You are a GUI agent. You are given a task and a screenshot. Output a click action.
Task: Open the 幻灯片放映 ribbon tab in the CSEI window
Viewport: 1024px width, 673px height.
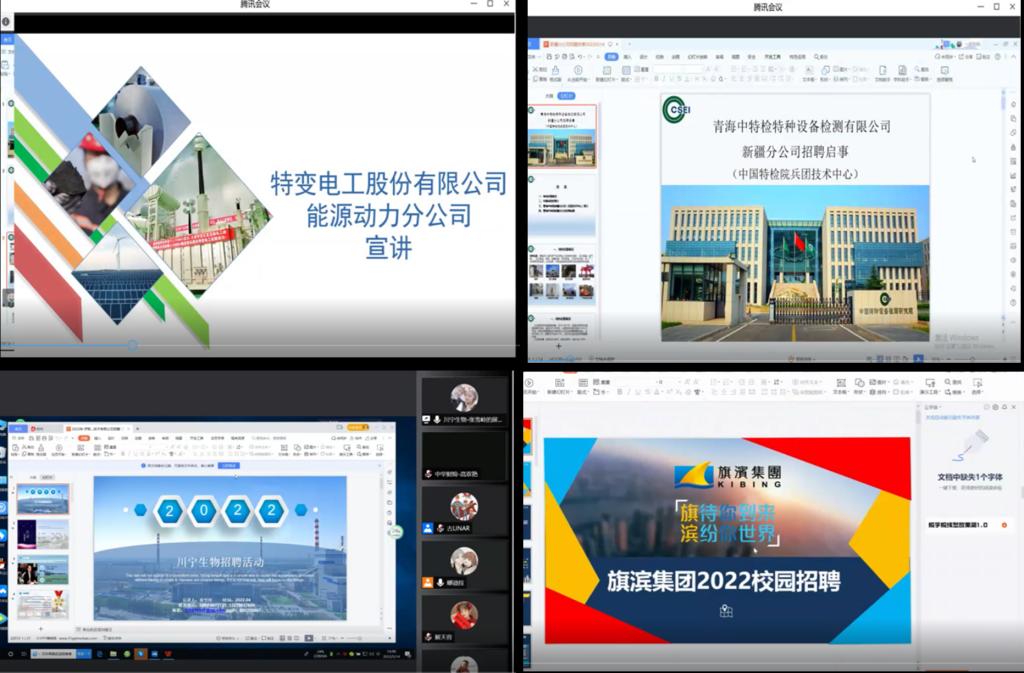click(x=698, y=57)
